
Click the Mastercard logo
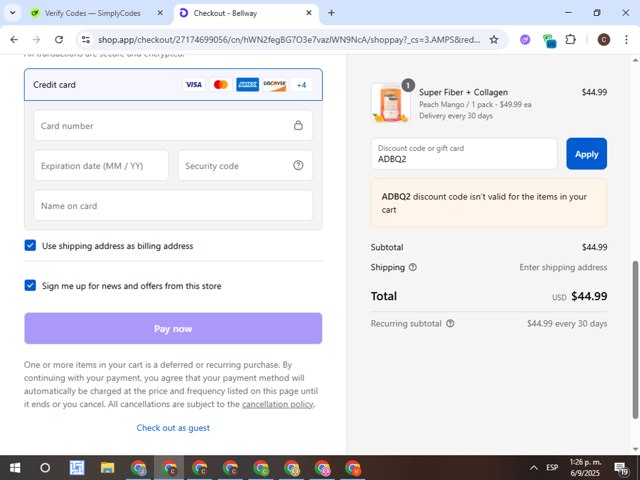[x=220, y=84]
